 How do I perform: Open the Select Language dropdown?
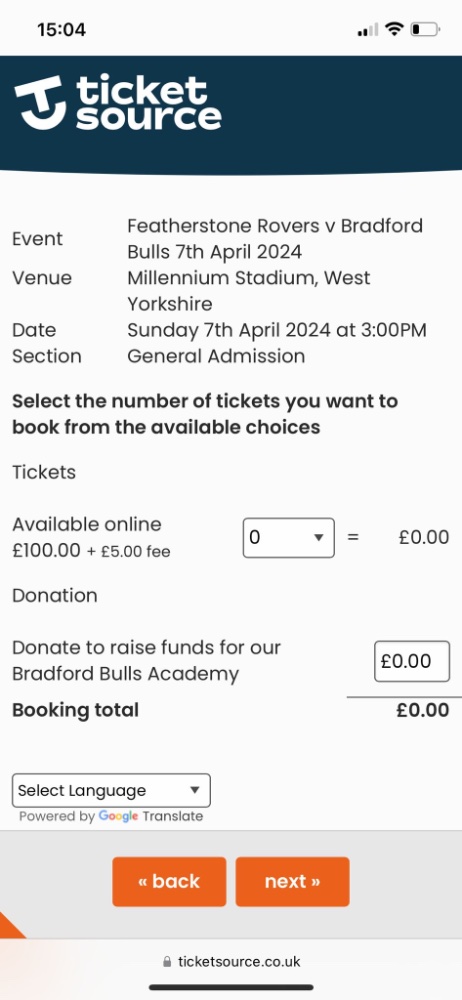[111, 791]
